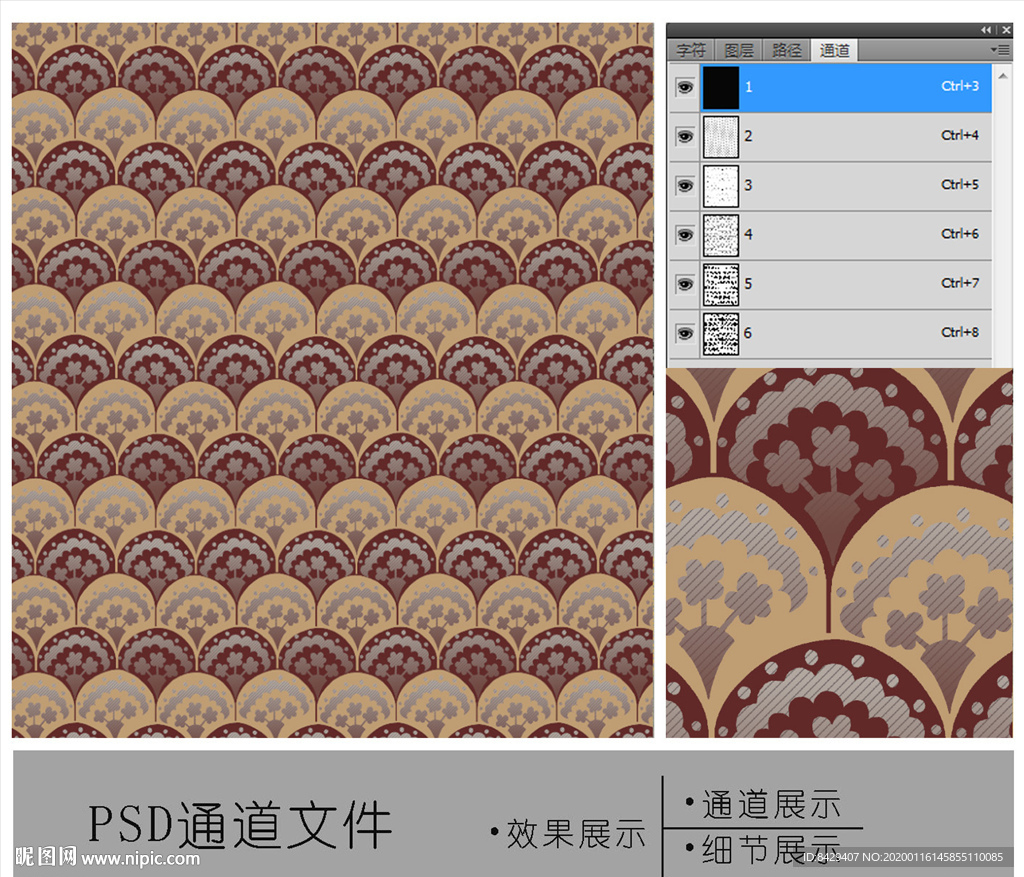The height and width of the screenshot is (877, 1024).
Task: Toggle visibility of channel 5
Action: (684, 284)
